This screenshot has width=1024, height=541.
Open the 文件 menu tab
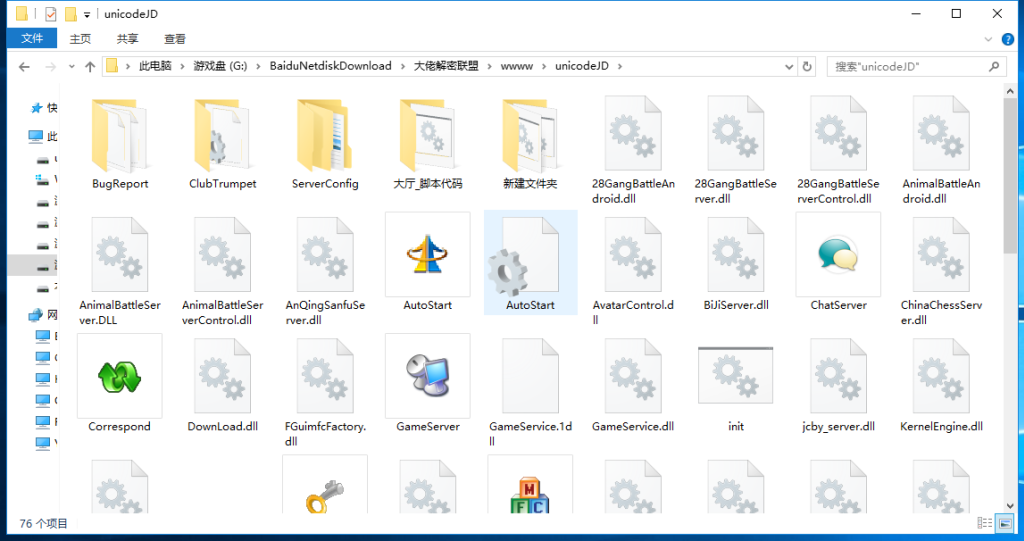point(32,39)
